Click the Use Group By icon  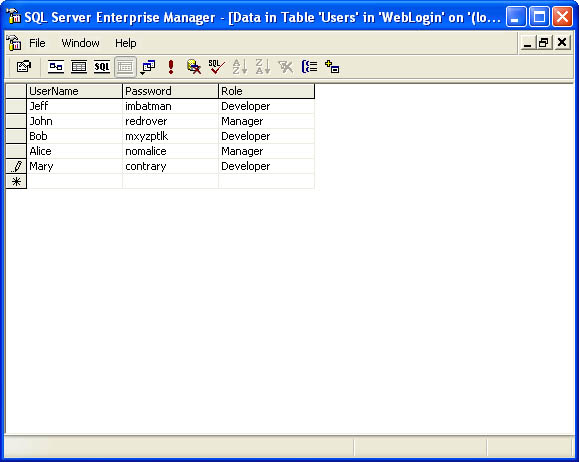point(309,67)
